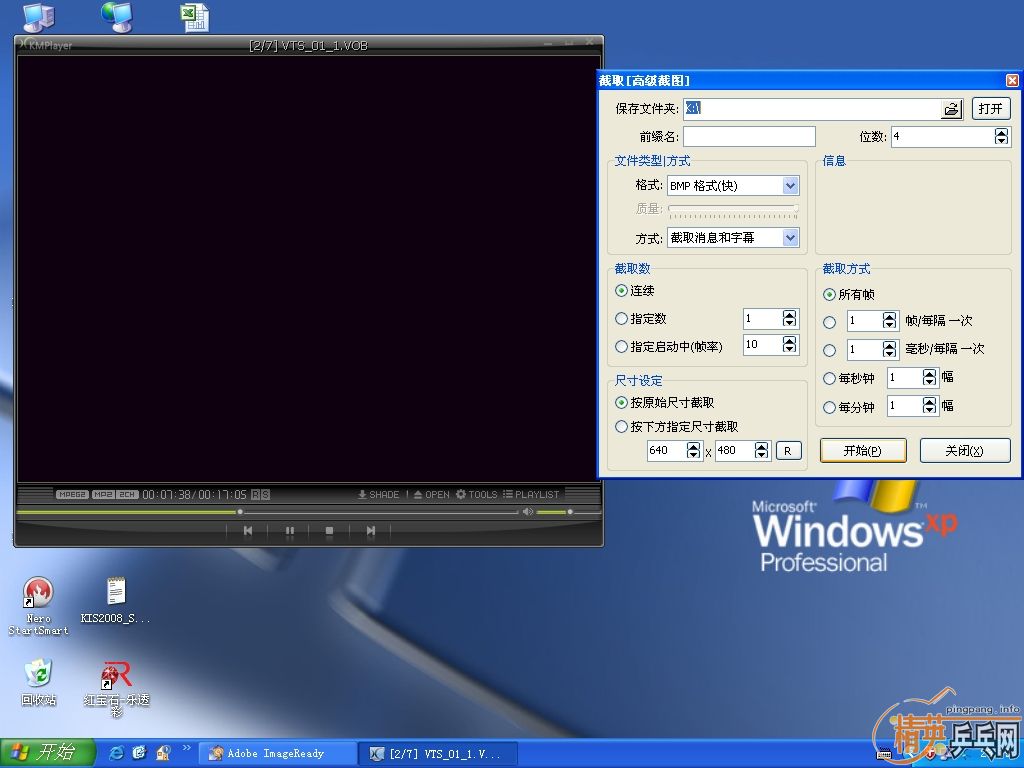Viewport: 1024px width, 768px height.
Task: Increase the 帧/每隔 frame interval stepper
Action: tap(889, 316)
